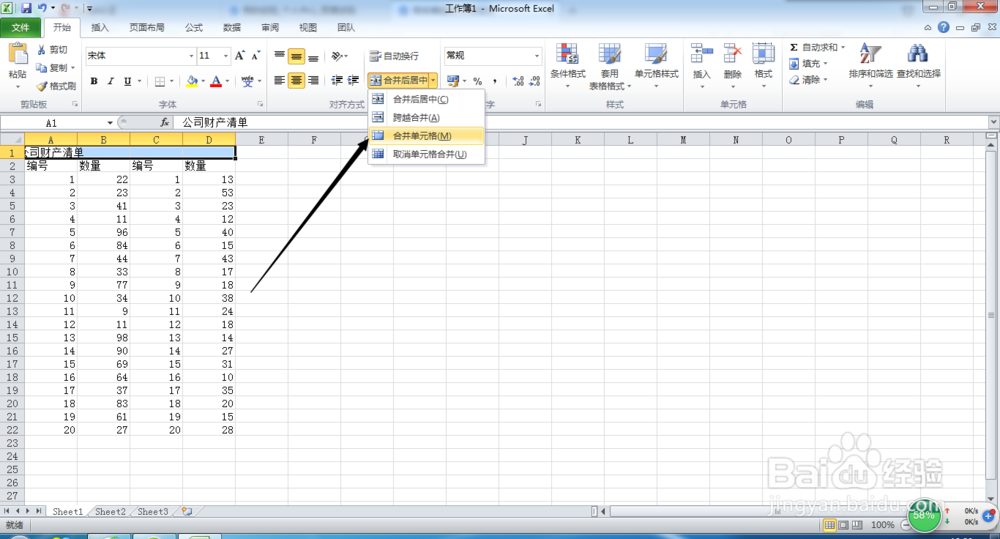Expand the 合并后居中 dropdown arrow
The height and width of the screenshot is (539, 1000).
[433, 80]
